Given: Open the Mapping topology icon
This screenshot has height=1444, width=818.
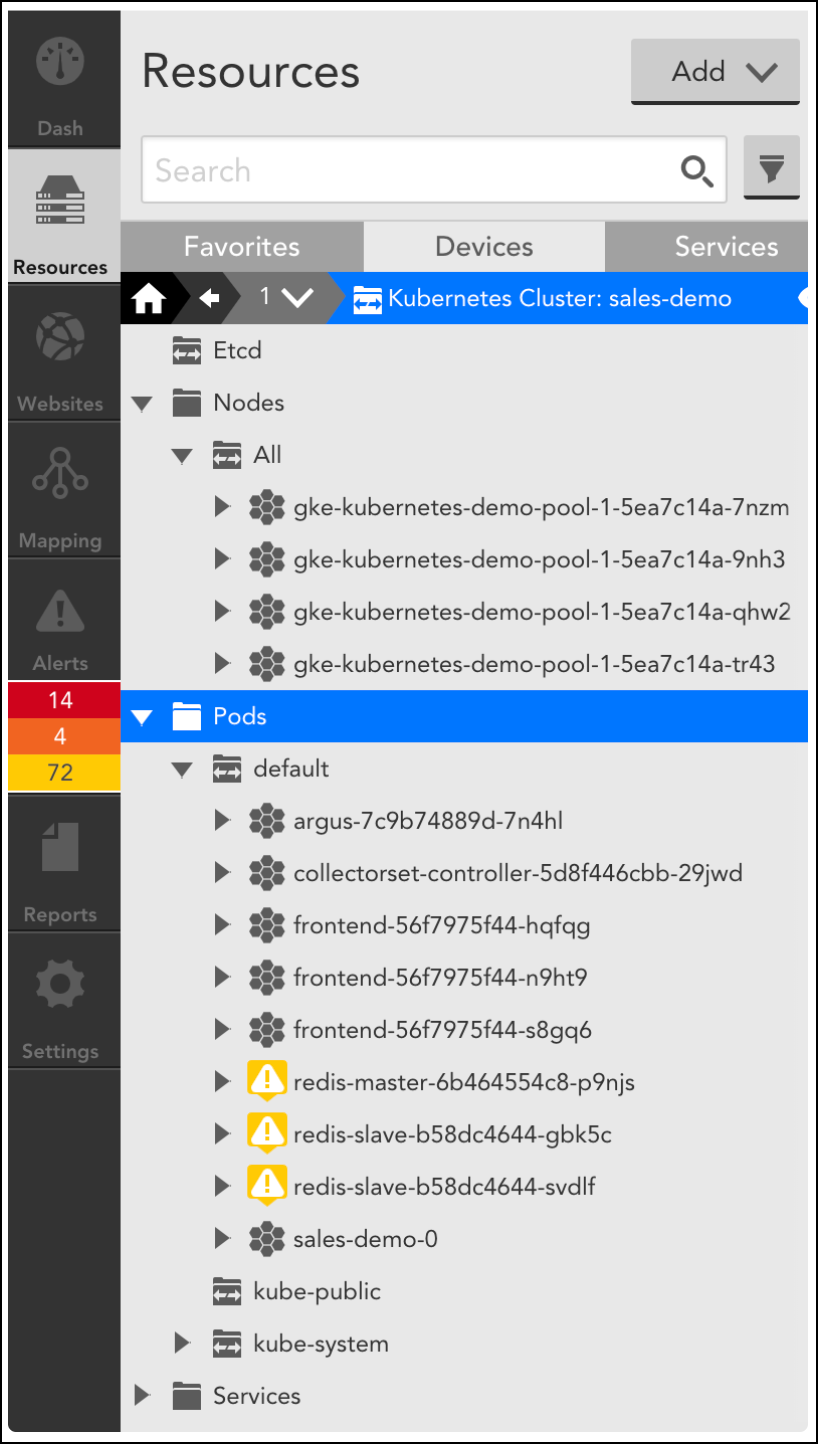Looking at the screenshot, I should click(61, 472).
